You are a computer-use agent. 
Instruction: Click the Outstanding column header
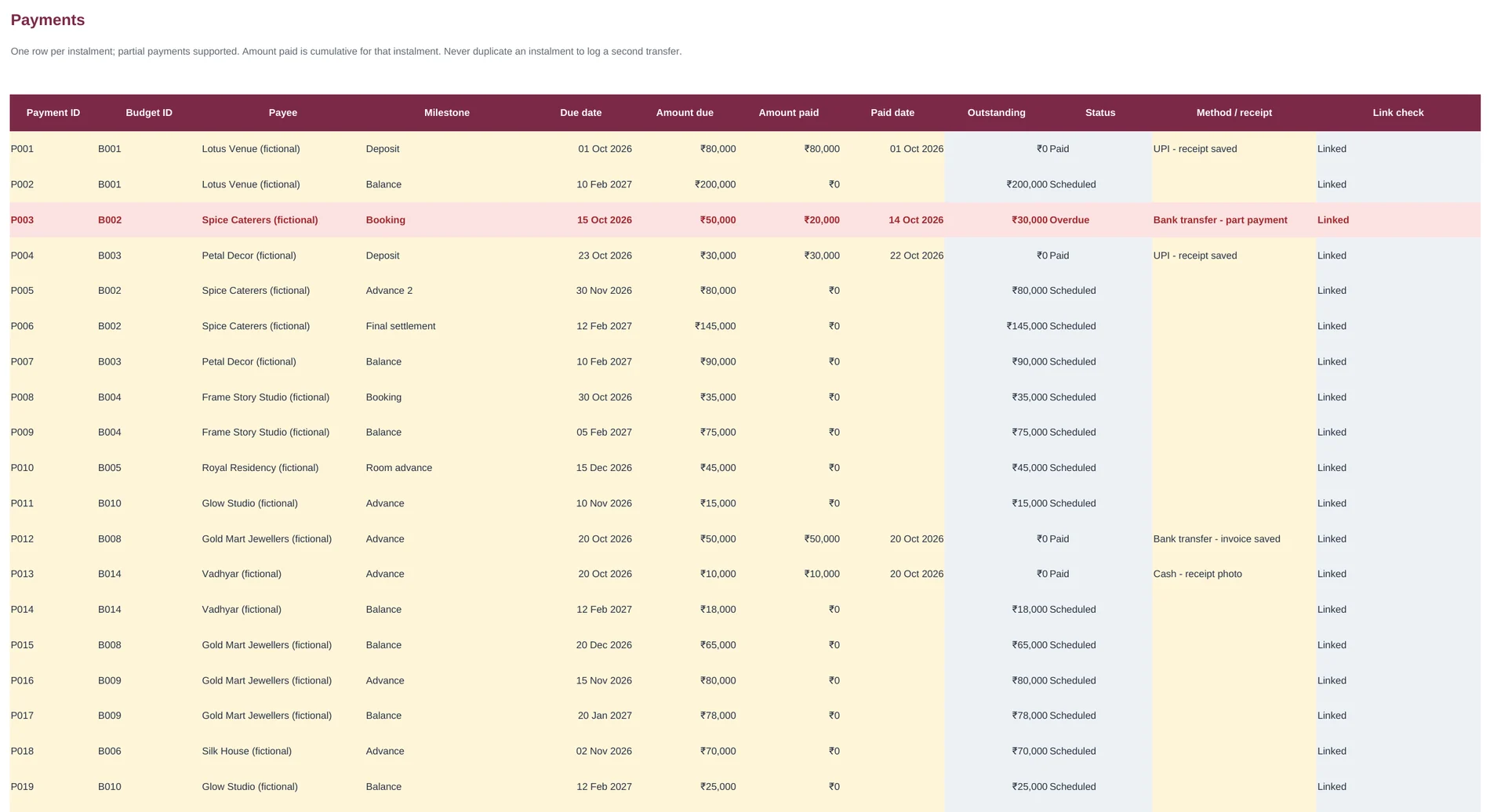pos(997,113)
